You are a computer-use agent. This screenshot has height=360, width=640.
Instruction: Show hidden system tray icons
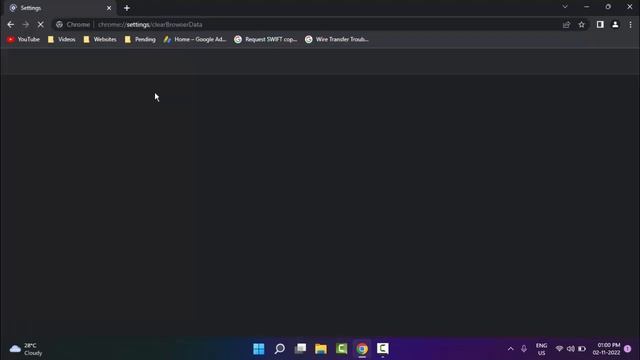(x=511, y=349)
